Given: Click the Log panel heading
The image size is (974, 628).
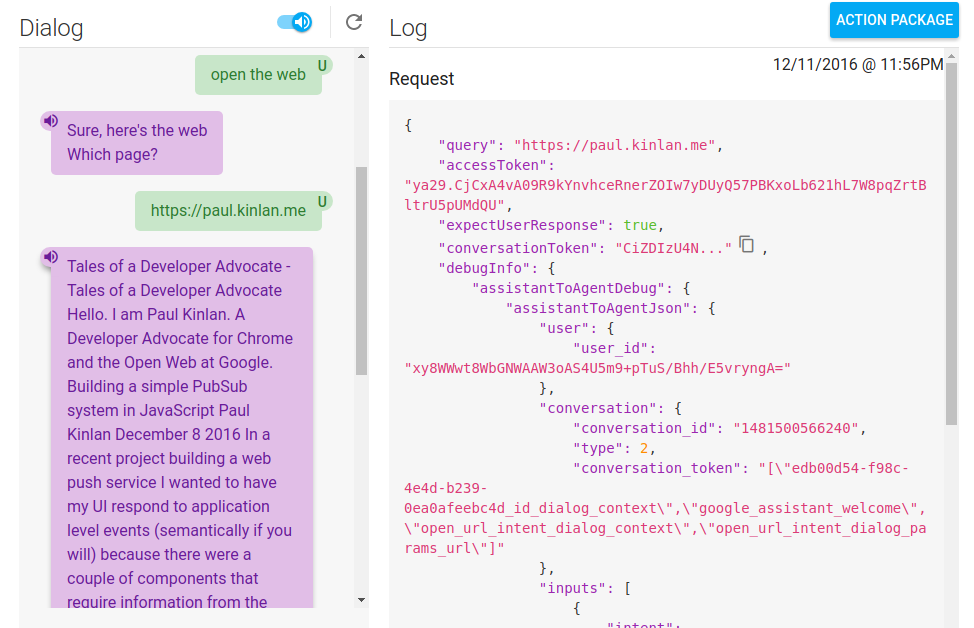Looking at the screenshot, I should (408, 28).
